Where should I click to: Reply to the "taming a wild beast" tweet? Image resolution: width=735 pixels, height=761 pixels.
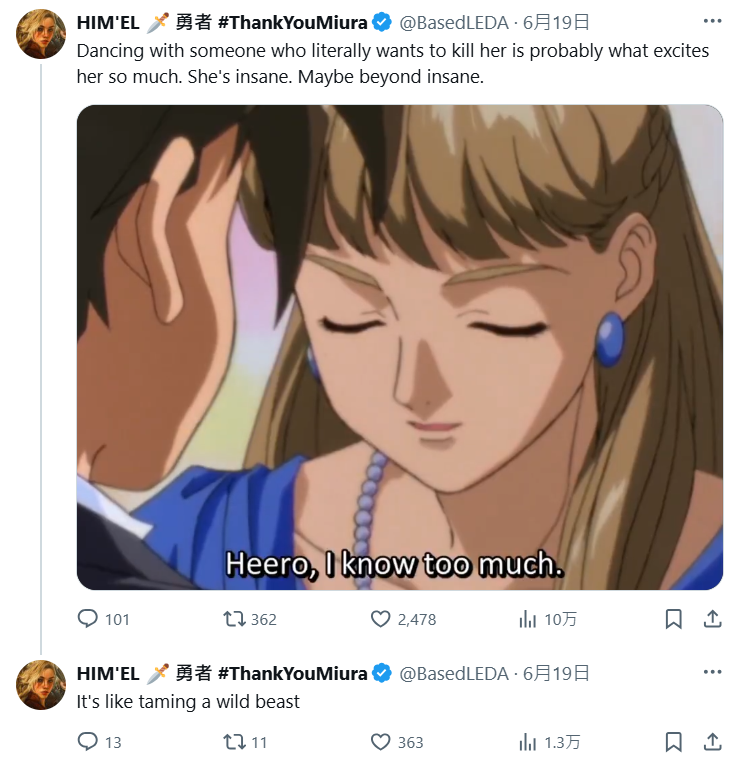[x=89, y=741]
